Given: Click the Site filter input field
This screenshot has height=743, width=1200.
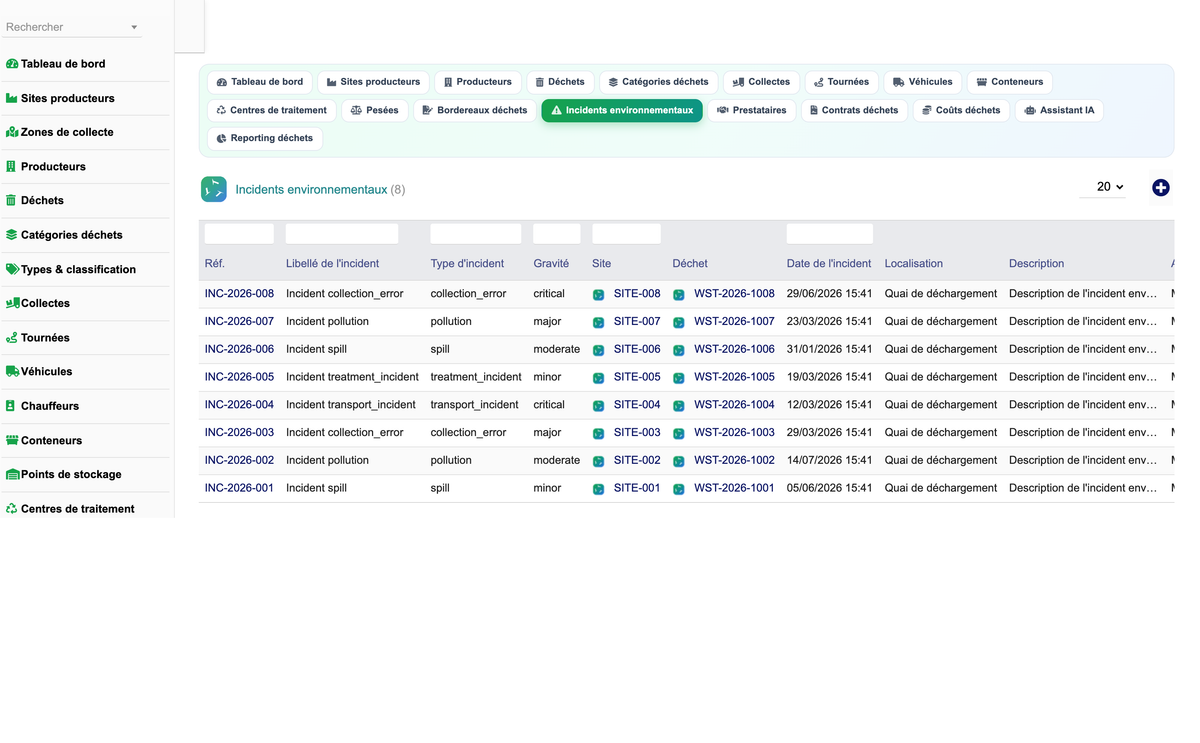Looking at the screenshot, I should [626, 234].
